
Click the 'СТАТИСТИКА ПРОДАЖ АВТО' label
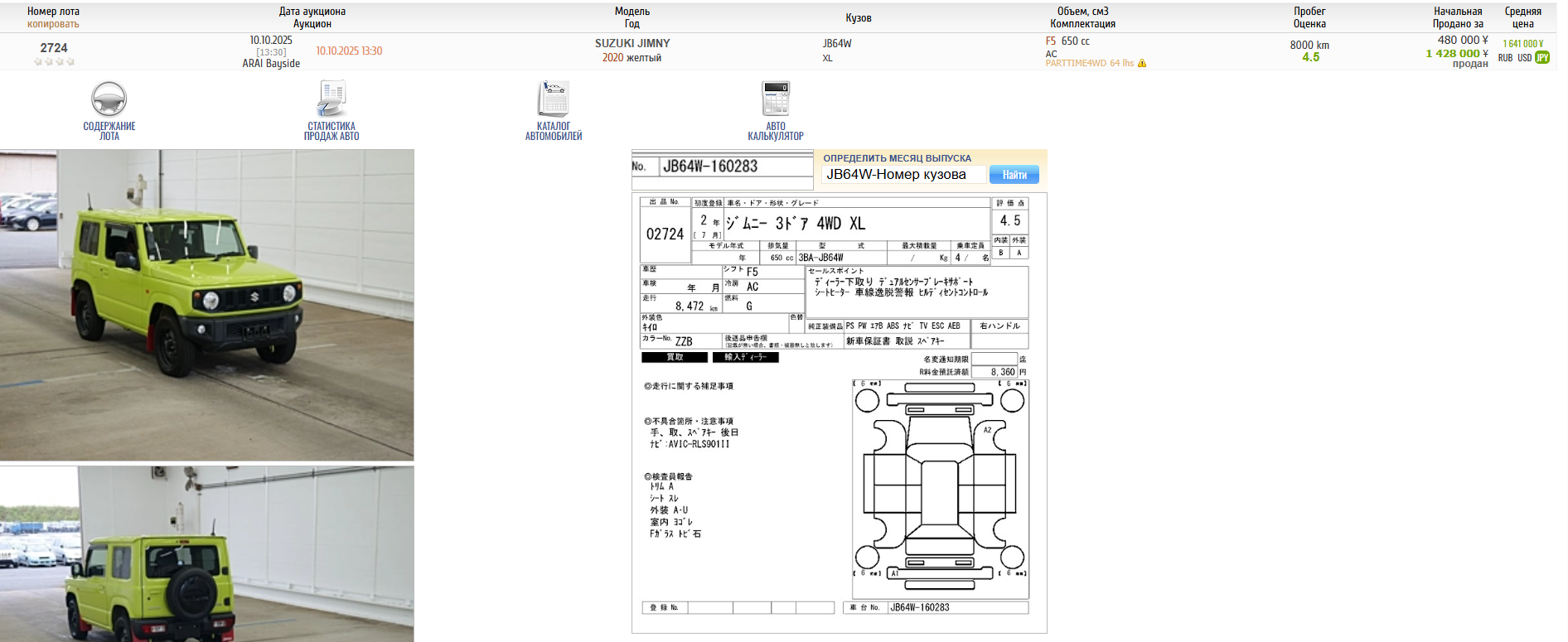click(x=332, y=131)
